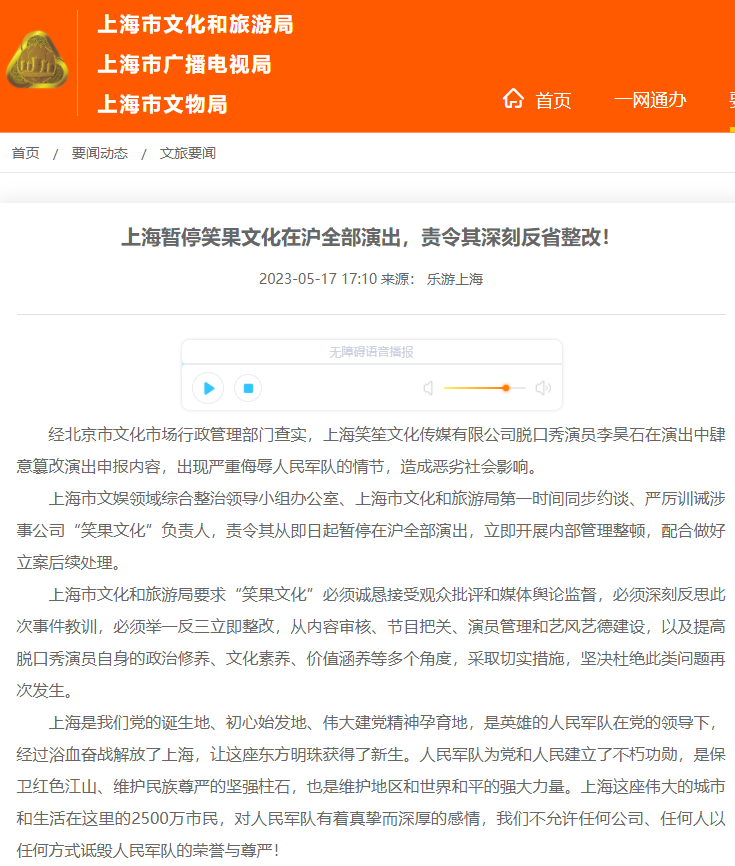Click the low-volume speaker icon

(x=429, y=388)
